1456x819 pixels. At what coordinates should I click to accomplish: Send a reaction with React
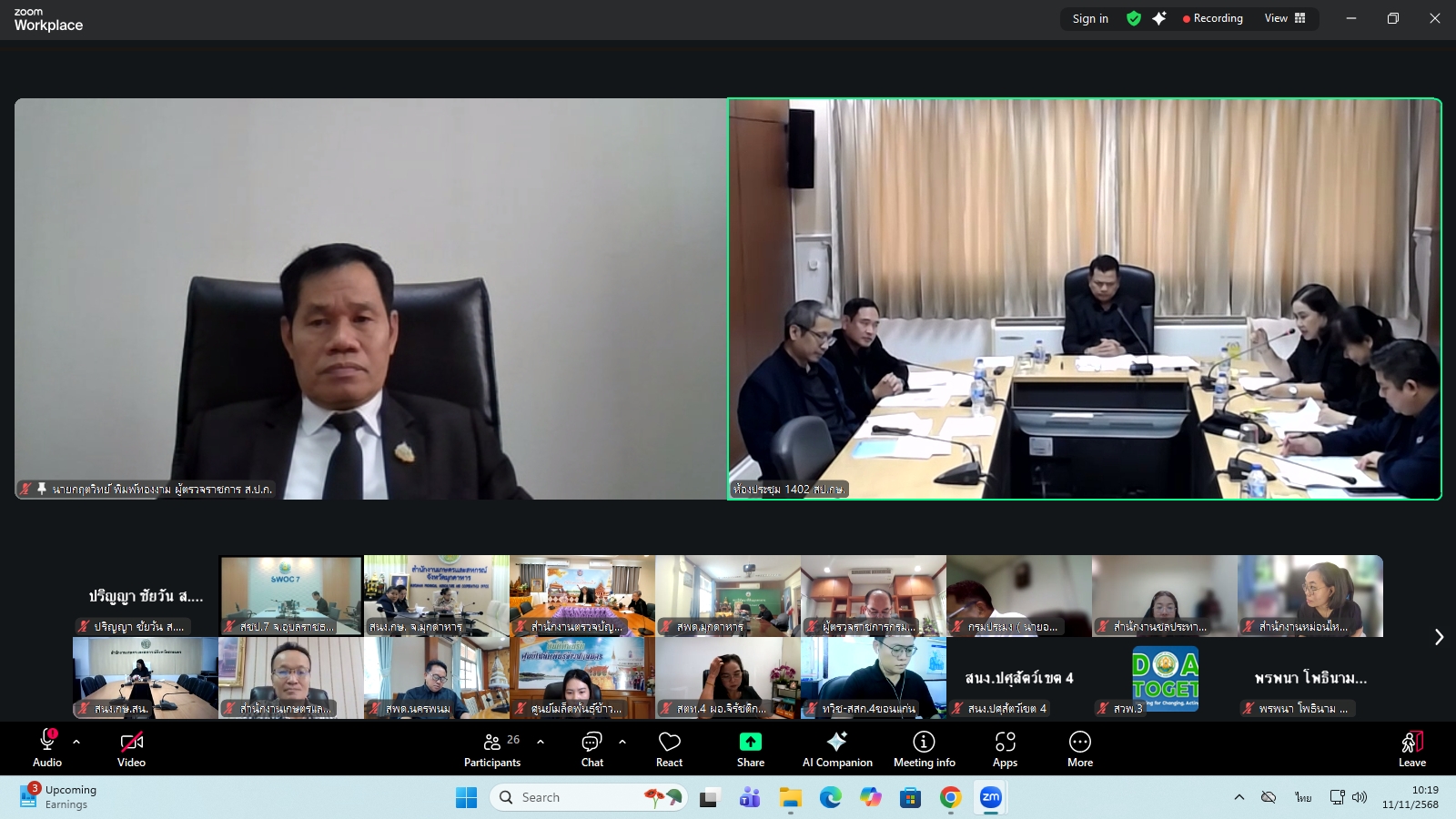point(669,748)
